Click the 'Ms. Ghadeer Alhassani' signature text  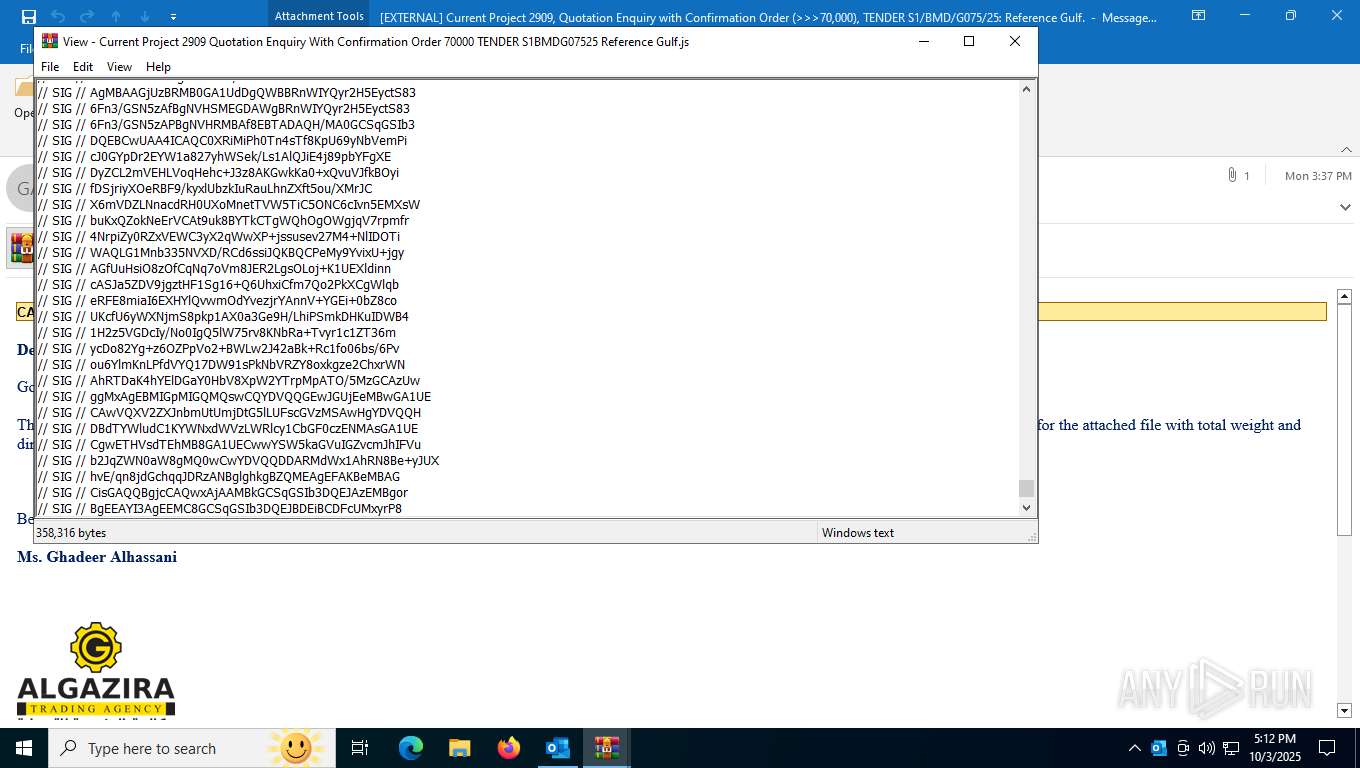coord(97,557)
